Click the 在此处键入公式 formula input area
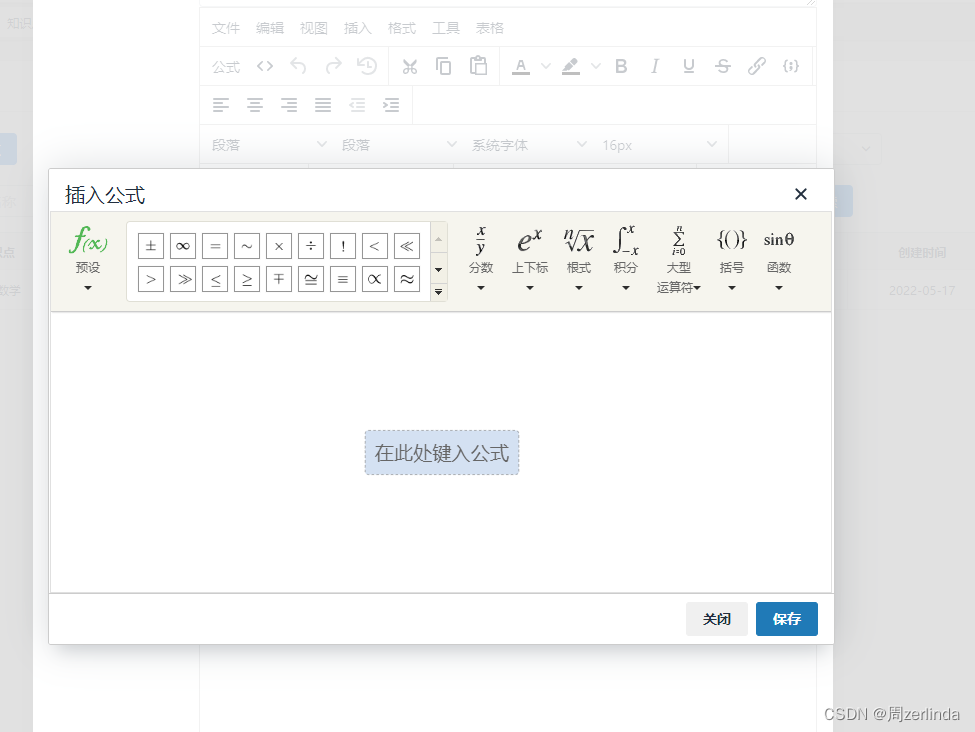This screenshot has width=975, height=732. pyautogui.click(x=441, y=452)
